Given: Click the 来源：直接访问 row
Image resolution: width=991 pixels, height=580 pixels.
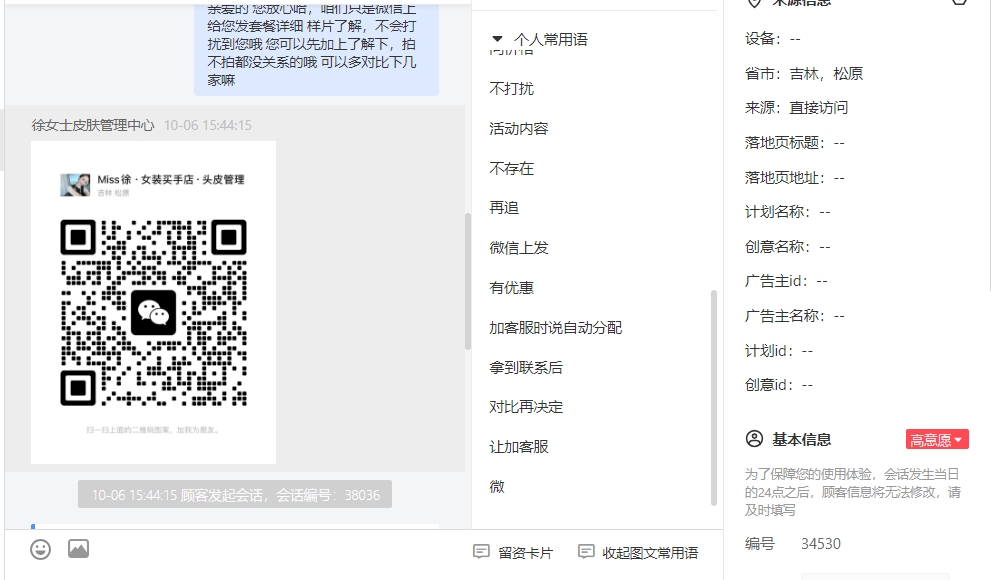Looking at the screenshot, I should (796, 108).
